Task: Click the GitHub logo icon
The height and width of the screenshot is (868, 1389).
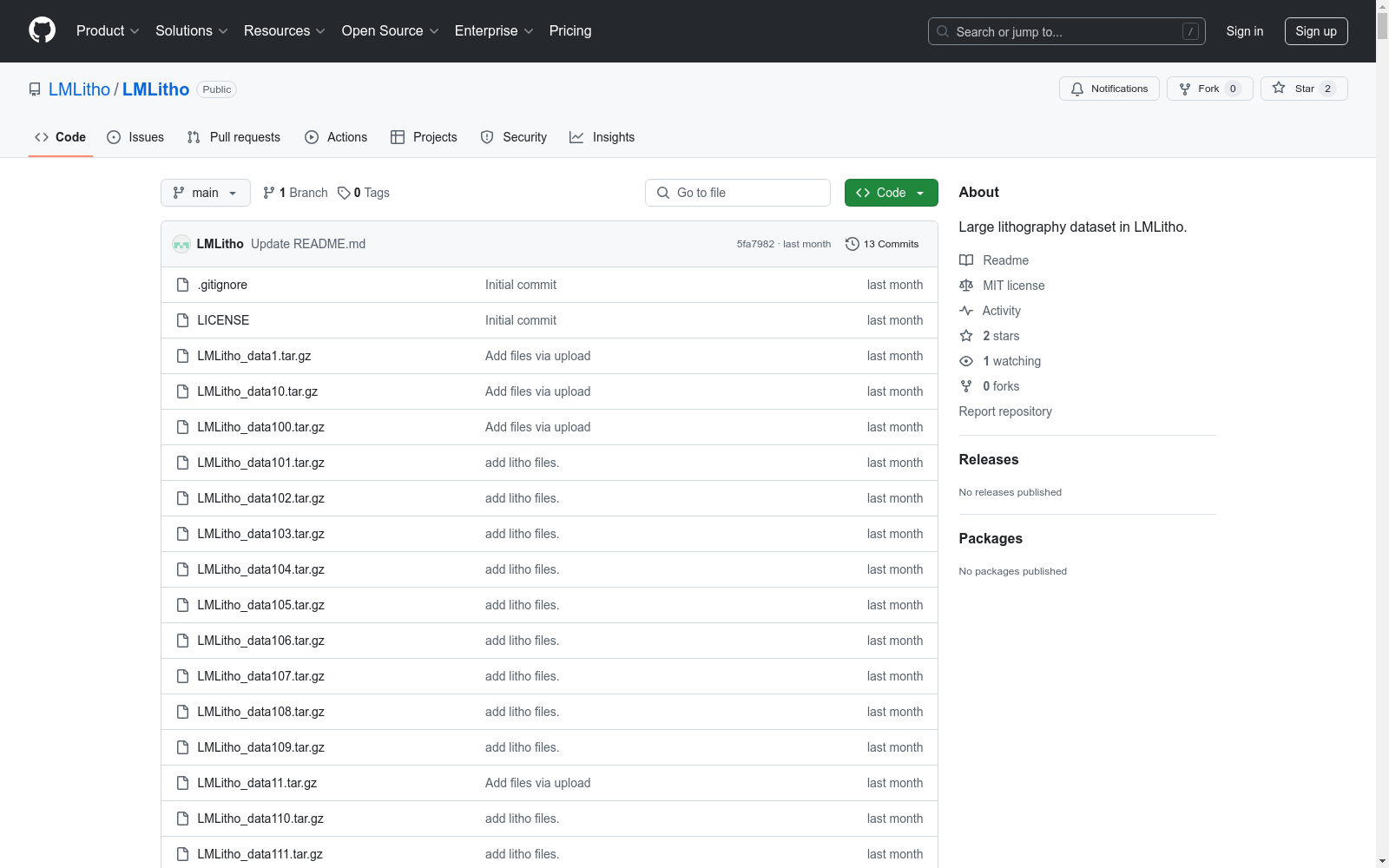Action: [x=42, y=30]
